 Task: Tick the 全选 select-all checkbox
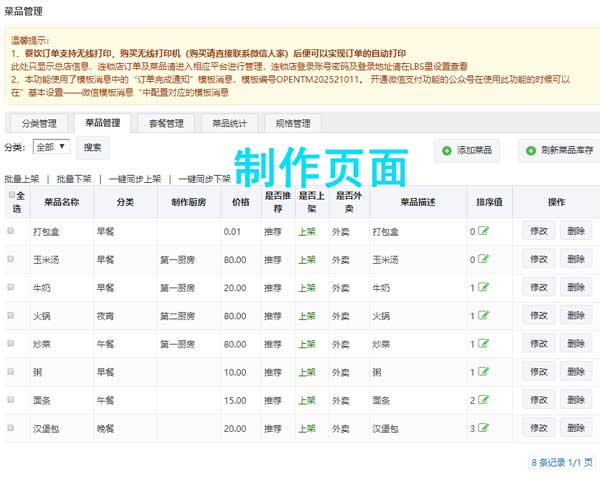point(12,195)
